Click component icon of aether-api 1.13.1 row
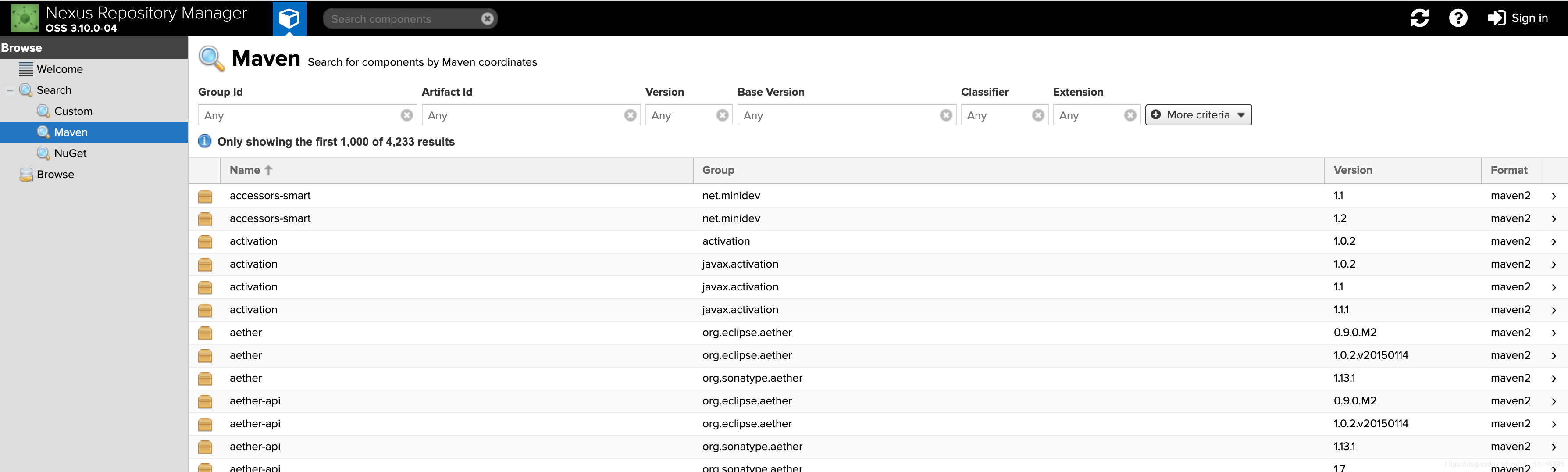This screenshot has width=1568, height=472. (205, 447)
